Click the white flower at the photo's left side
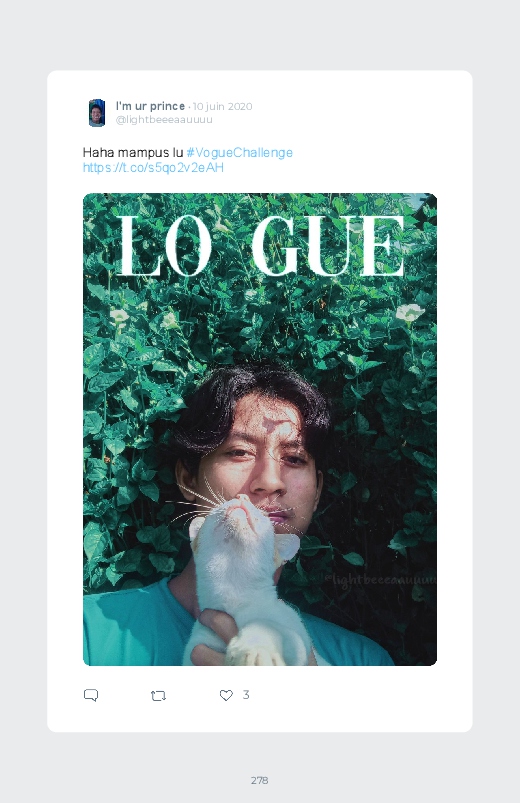520x803 pixels. [x=119, y=316]
